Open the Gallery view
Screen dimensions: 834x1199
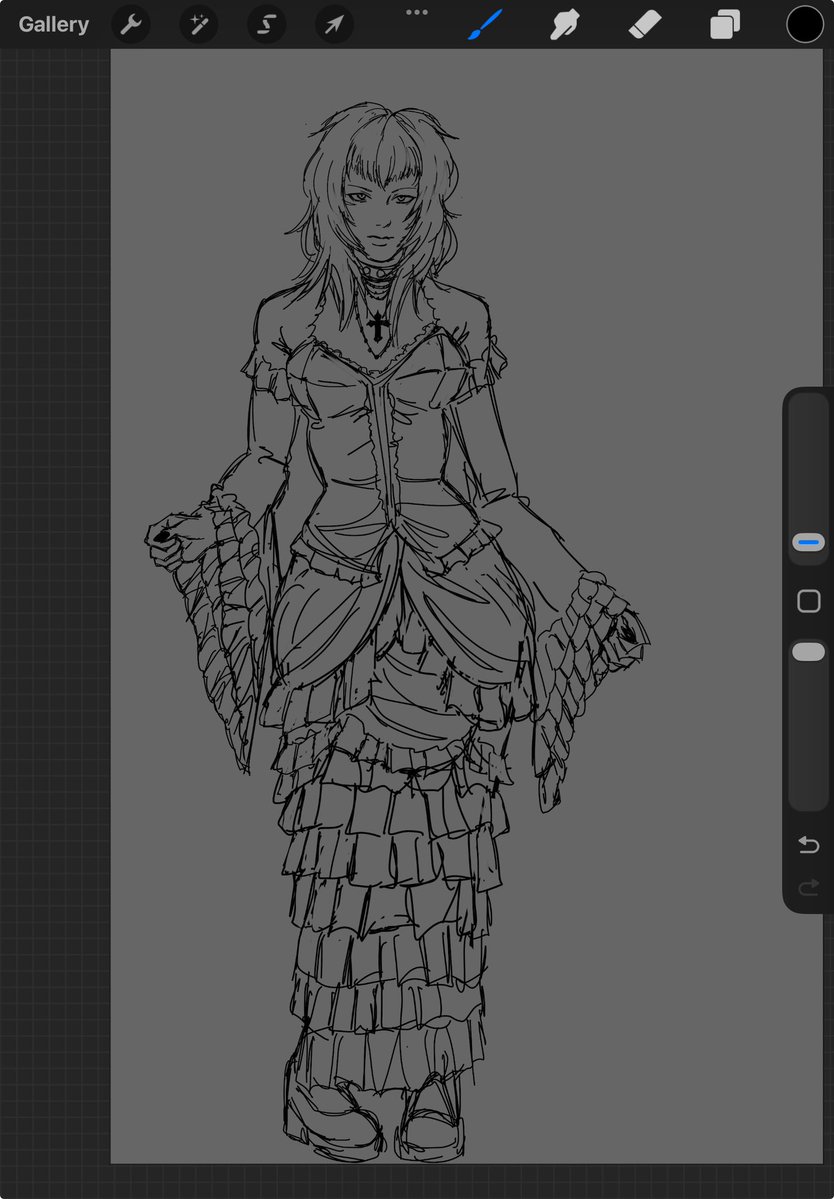54,24
